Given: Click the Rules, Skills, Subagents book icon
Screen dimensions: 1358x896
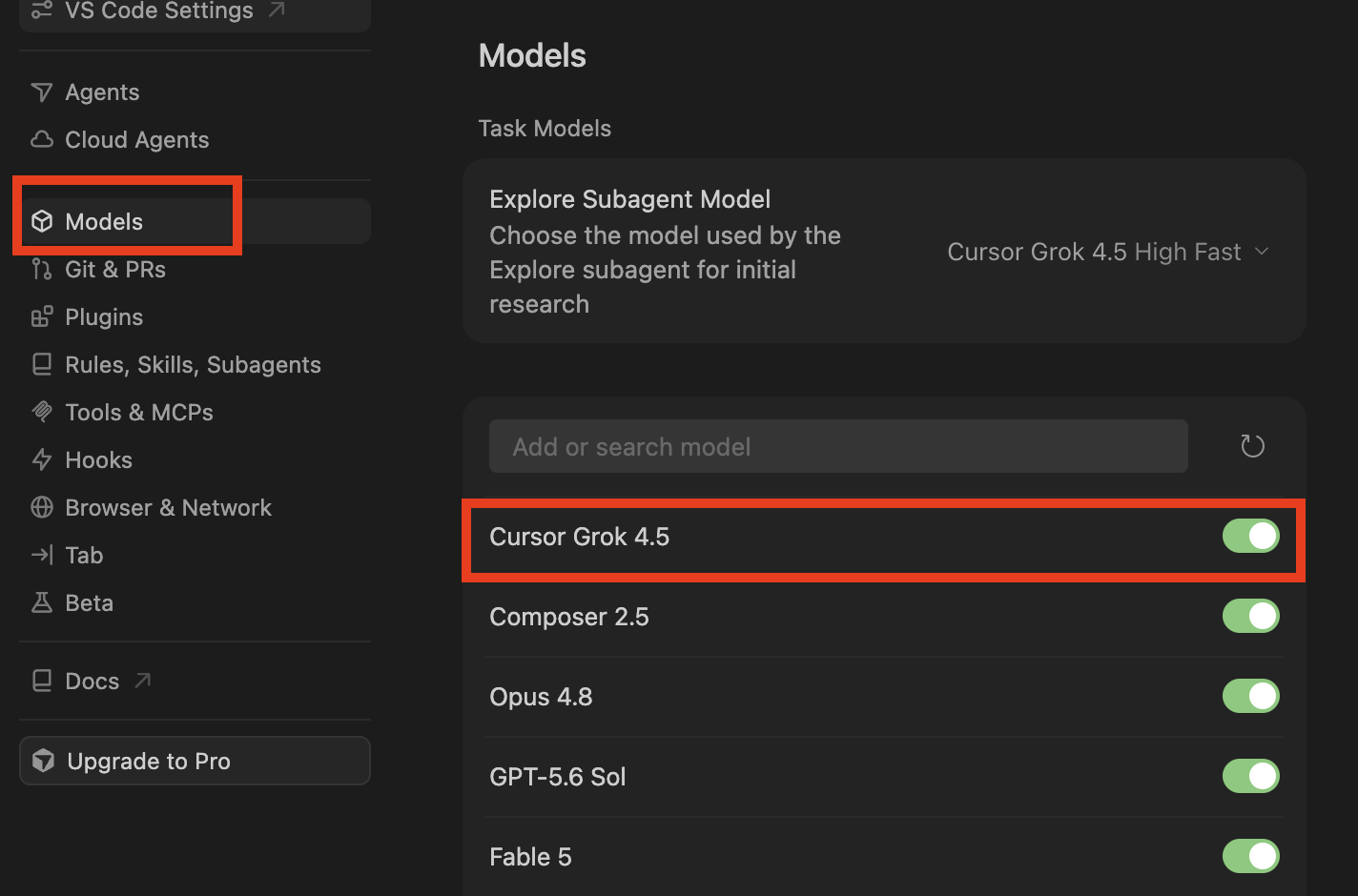Looking at the screenshot, I should click(42, 365).
